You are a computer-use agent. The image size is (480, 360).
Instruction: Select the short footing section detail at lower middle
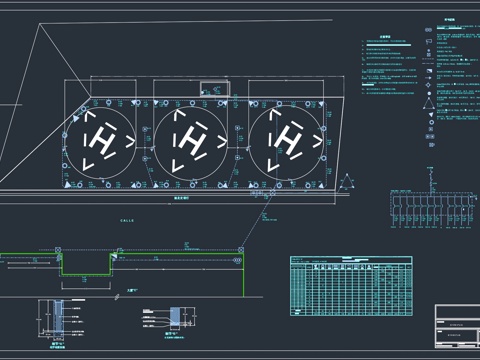[175, 317]
